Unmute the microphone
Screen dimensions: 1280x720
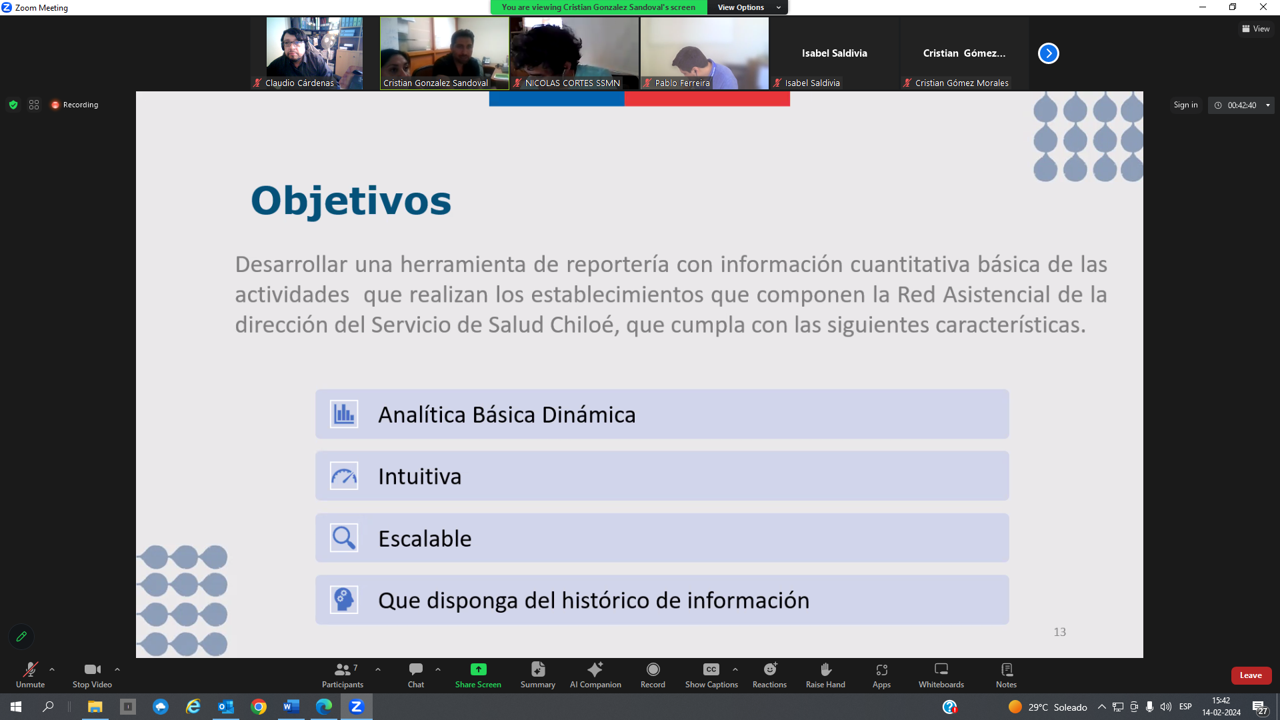click(x=30, y=675)
